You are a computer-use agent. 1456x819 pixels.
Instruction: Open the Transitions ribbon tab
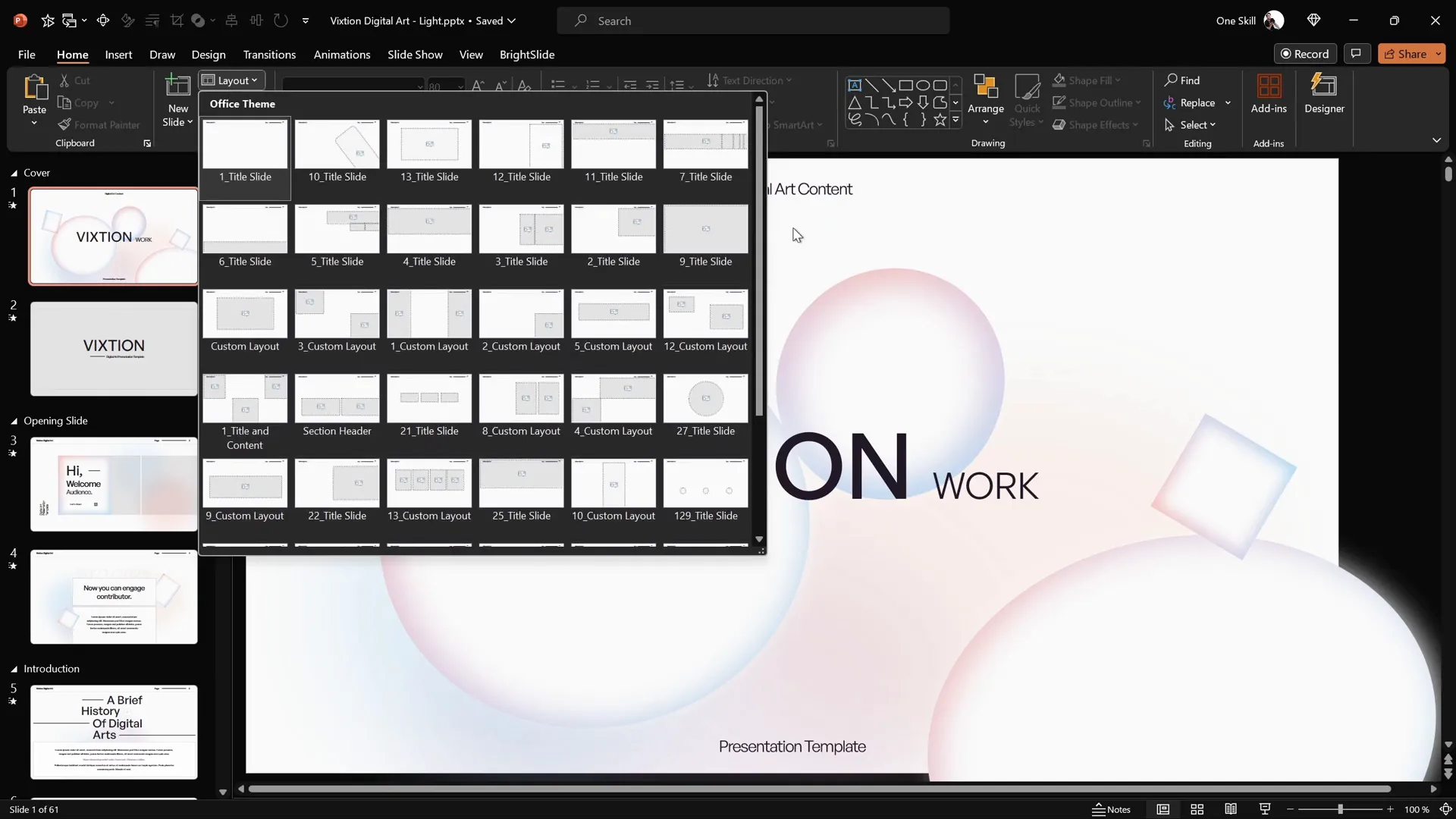coord(269,55)
